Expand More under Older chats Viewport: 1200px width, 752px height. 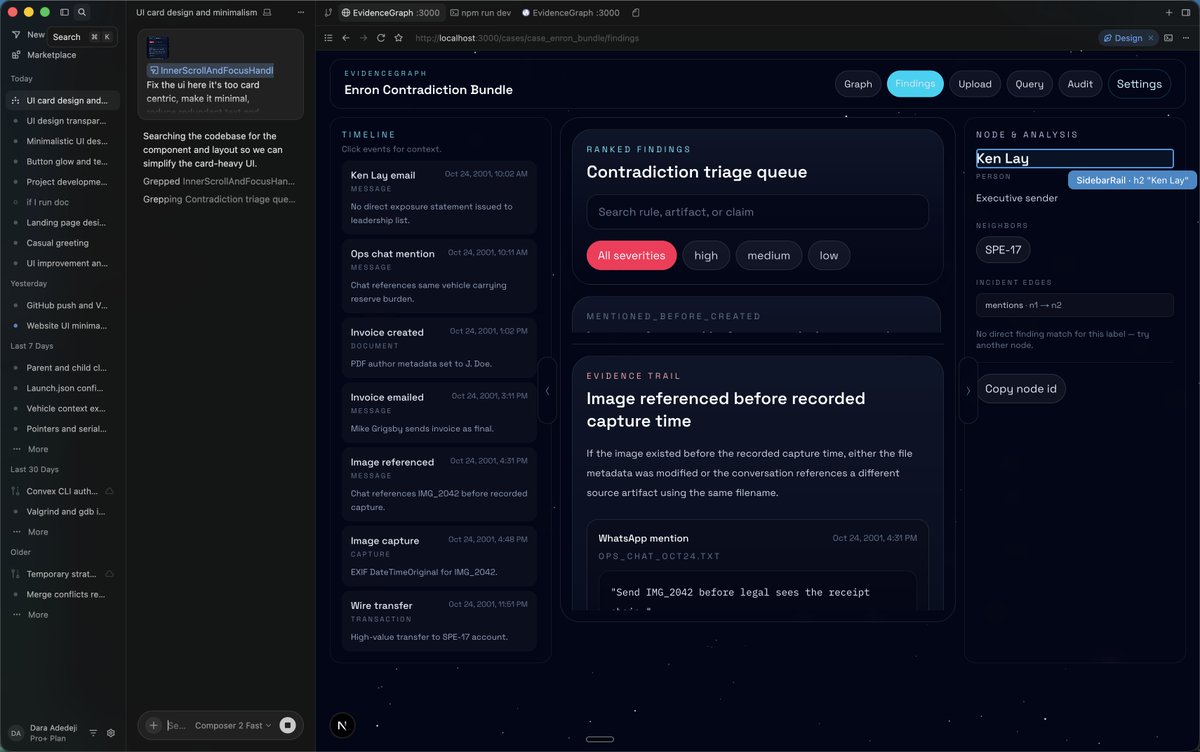click(38, 615)
